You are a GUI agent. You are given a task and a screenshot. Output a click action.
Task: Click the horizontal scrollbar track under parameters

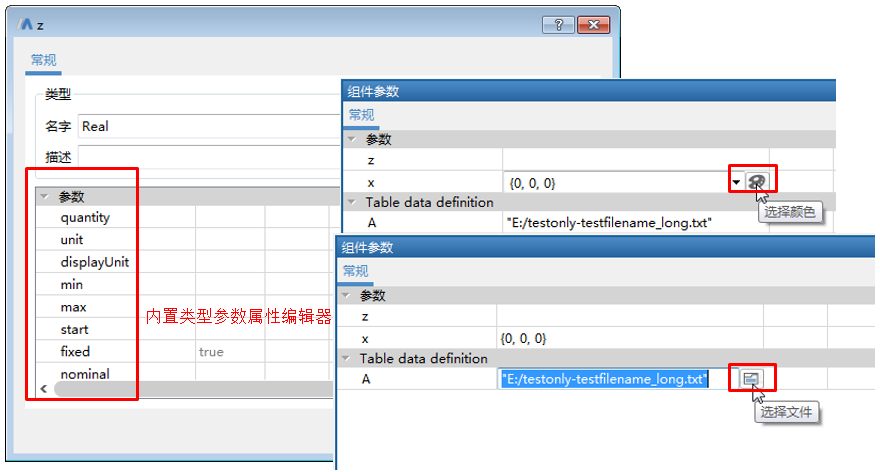pyautogui.click(x=200, y=388)
